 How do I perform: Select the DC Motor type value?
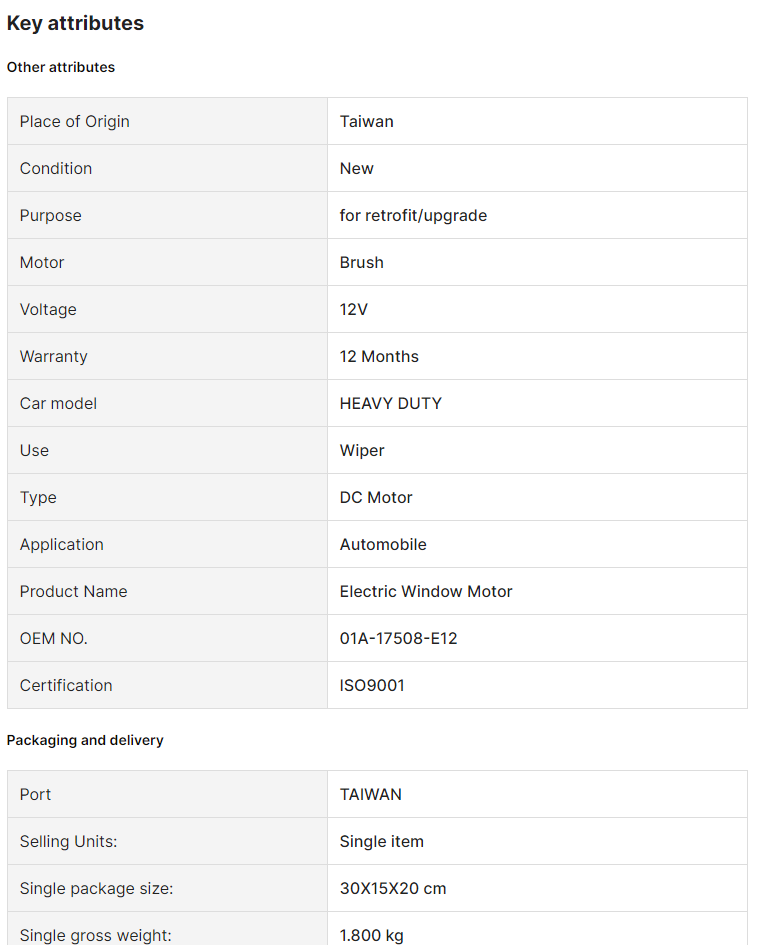pyautogui.click(x=376, y=497)
